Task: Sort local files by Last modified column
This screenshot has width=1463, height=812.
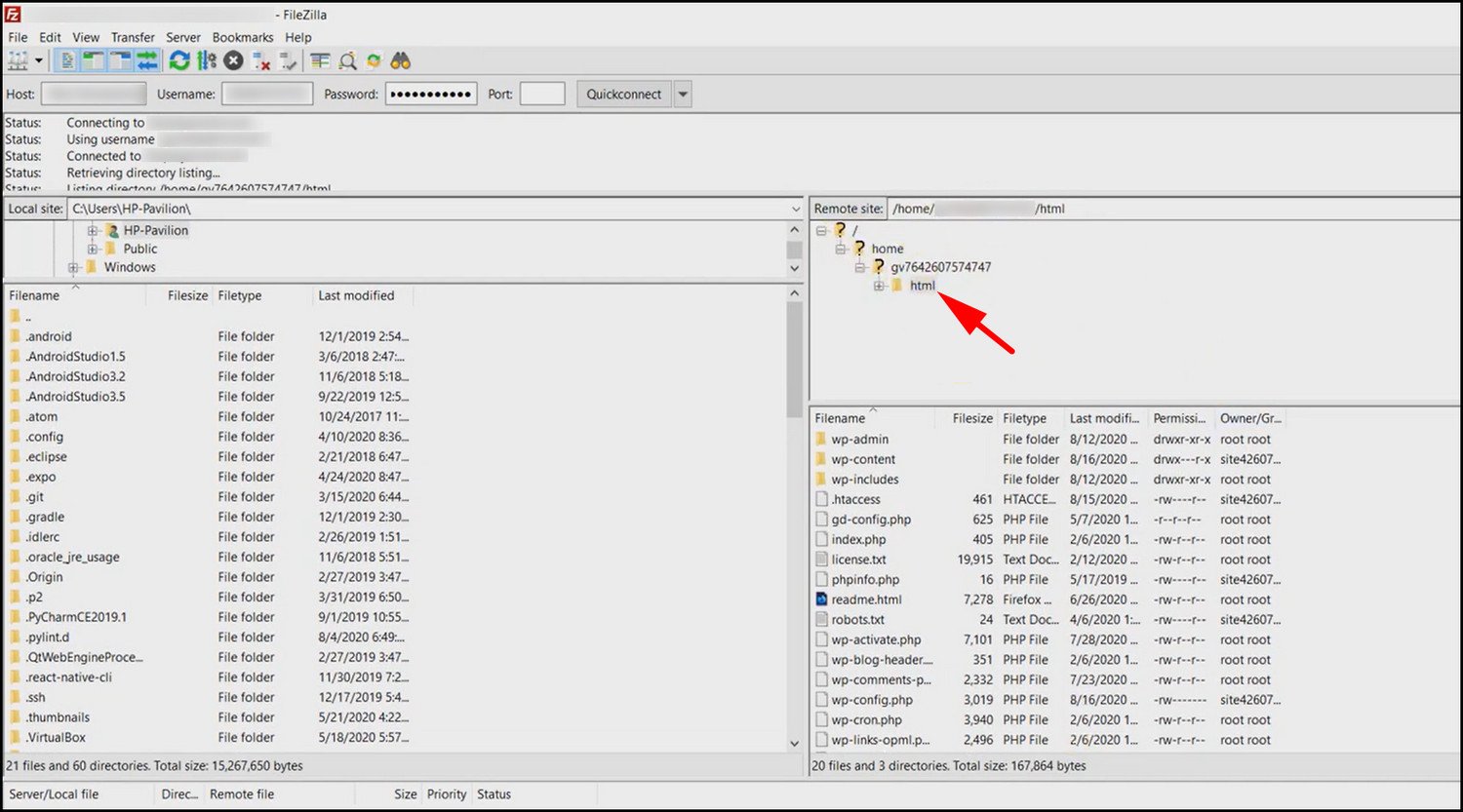Action: [x=356, y=295]
